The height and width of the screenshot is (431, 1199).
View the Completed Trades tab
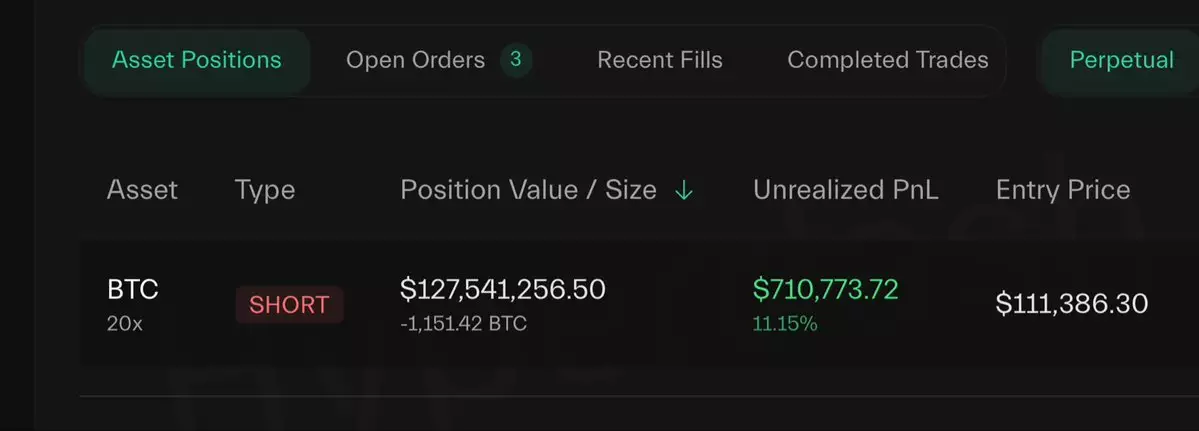point(888,61)
